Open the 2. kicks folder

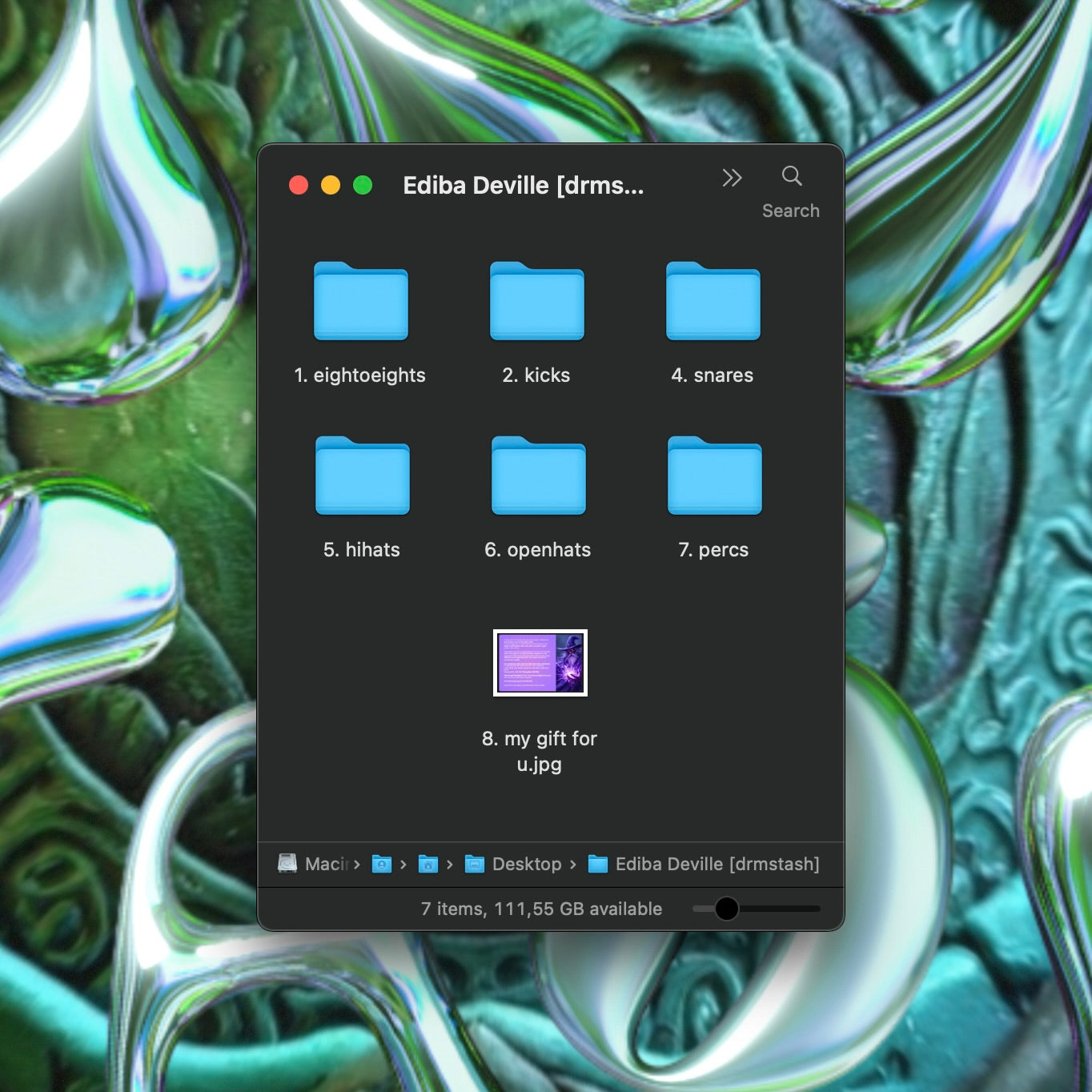536,302
